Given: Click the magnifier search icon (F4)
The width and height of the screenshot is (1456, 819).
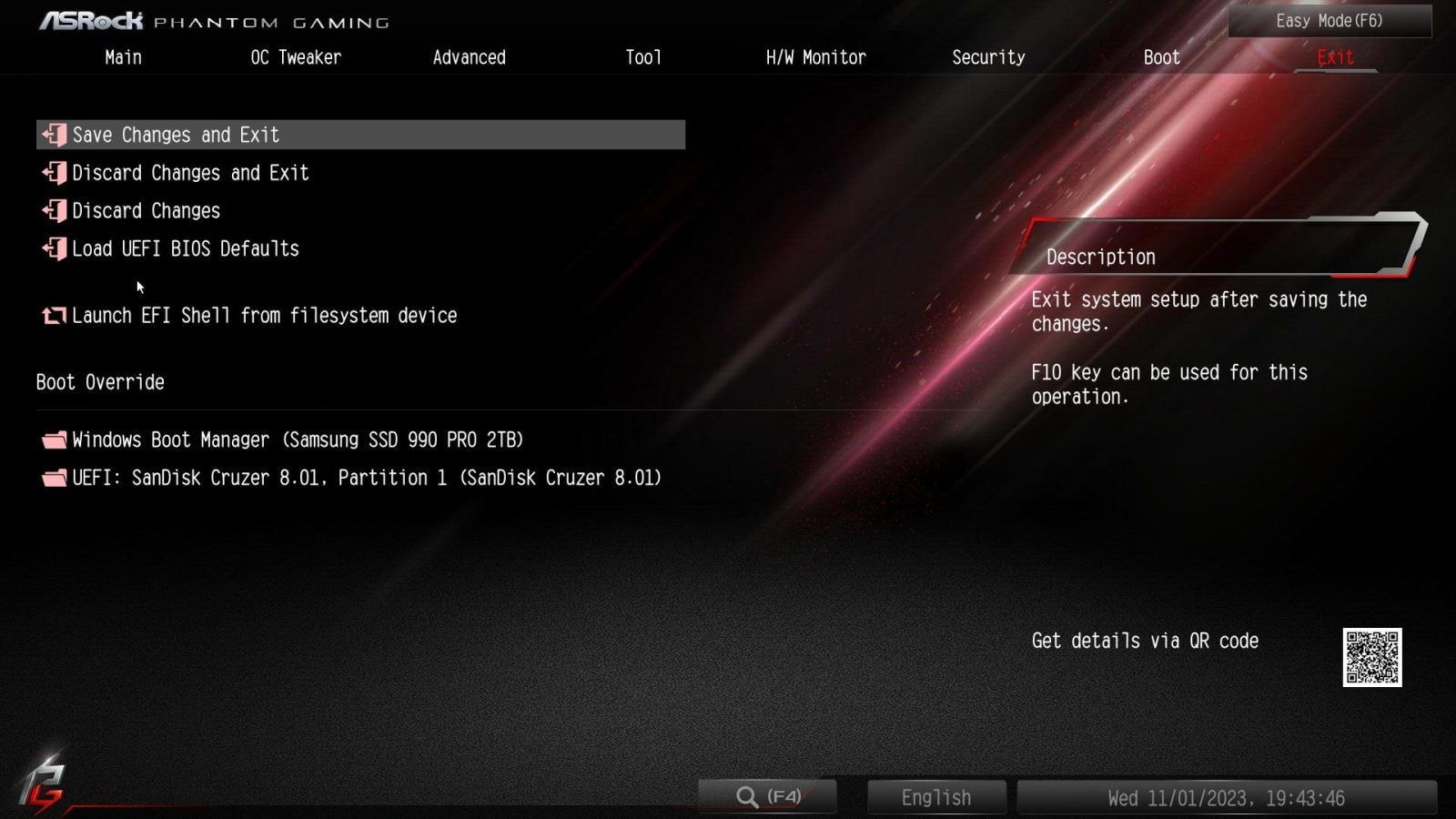Looking at the screenshot, I should click(747, 797).
